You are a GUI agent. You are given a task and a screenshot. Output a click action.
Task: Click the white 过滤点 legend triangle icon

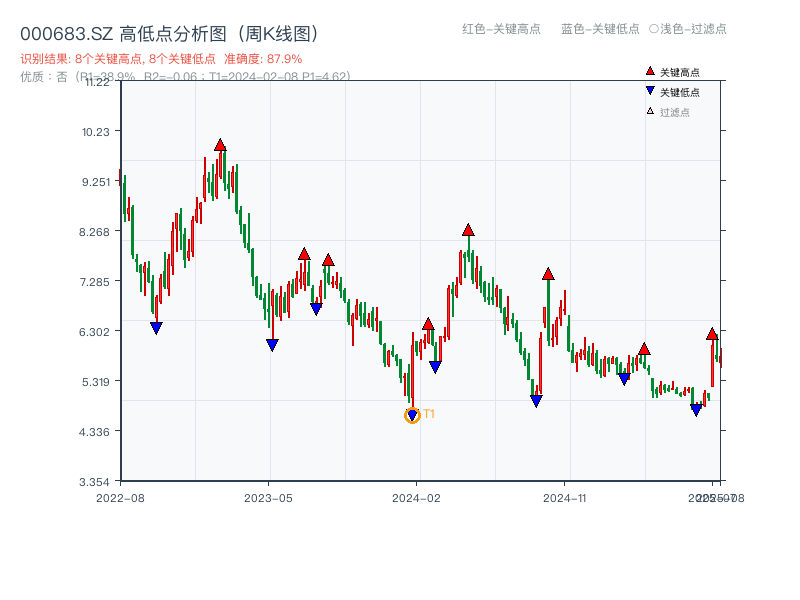point(650,111)
